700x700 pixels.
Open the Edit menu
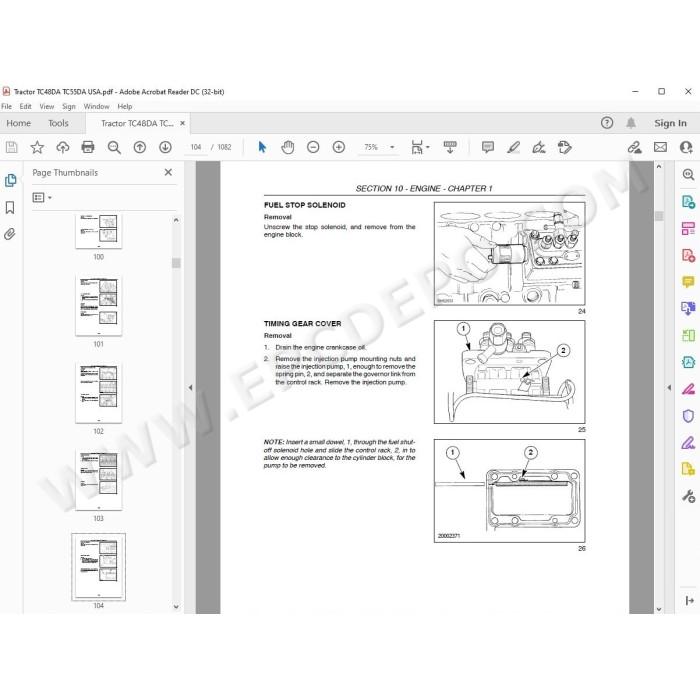(25, 106)
